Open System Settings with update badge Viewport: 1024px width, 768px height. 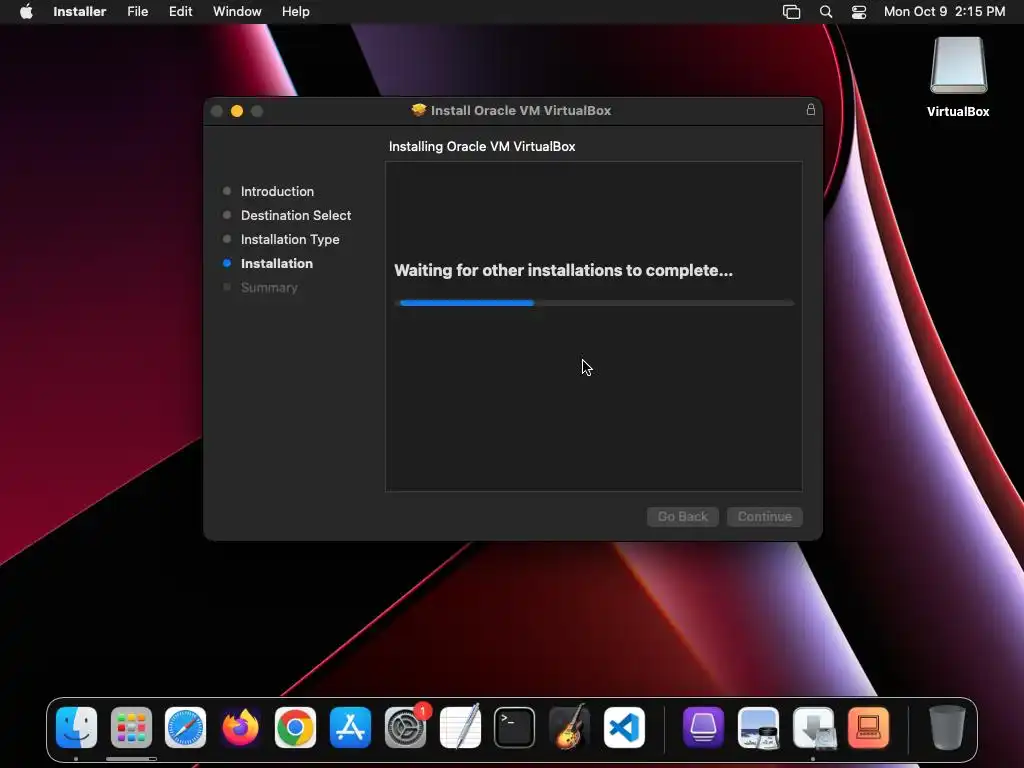pos(406,728)
